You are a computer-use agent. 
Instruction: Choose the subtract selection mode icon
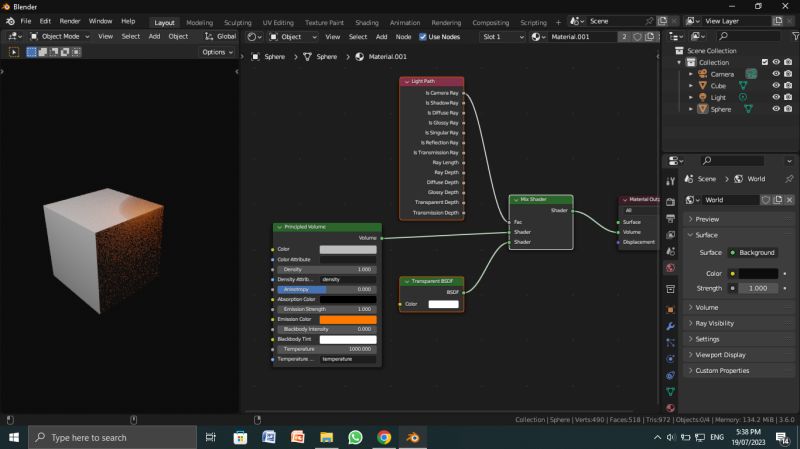pyautogui.click(x=54, y=52)
